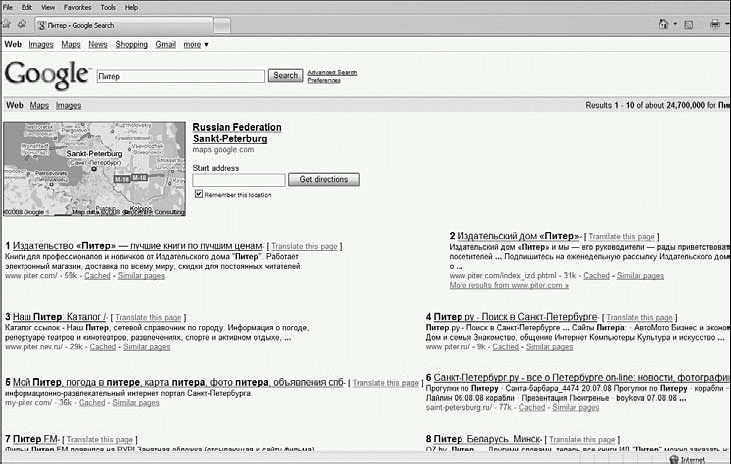Click the RSS feeds icon

click(690, 23)
